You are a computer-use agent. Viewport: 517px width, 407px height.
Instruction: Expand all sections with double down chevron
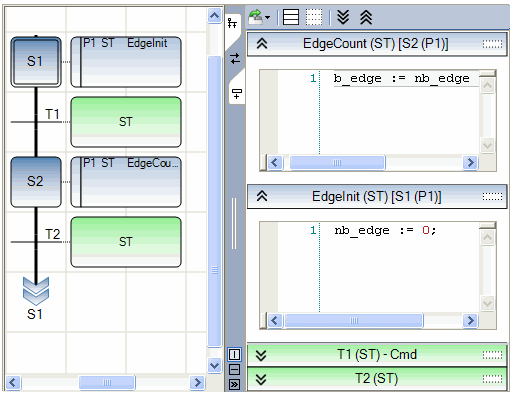pos(343,17)
